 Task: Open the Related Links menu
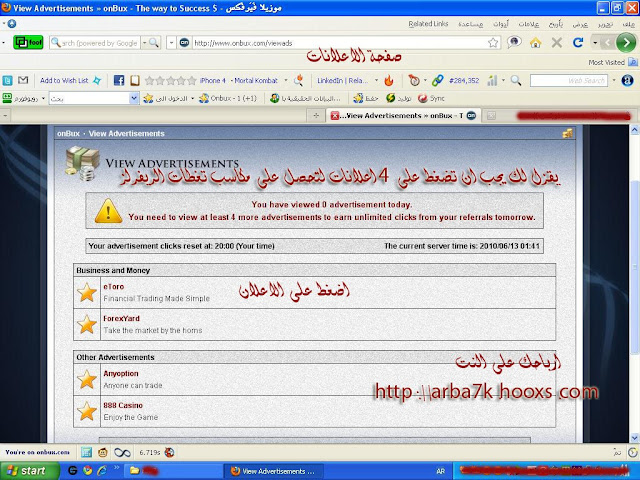(428, 24)
